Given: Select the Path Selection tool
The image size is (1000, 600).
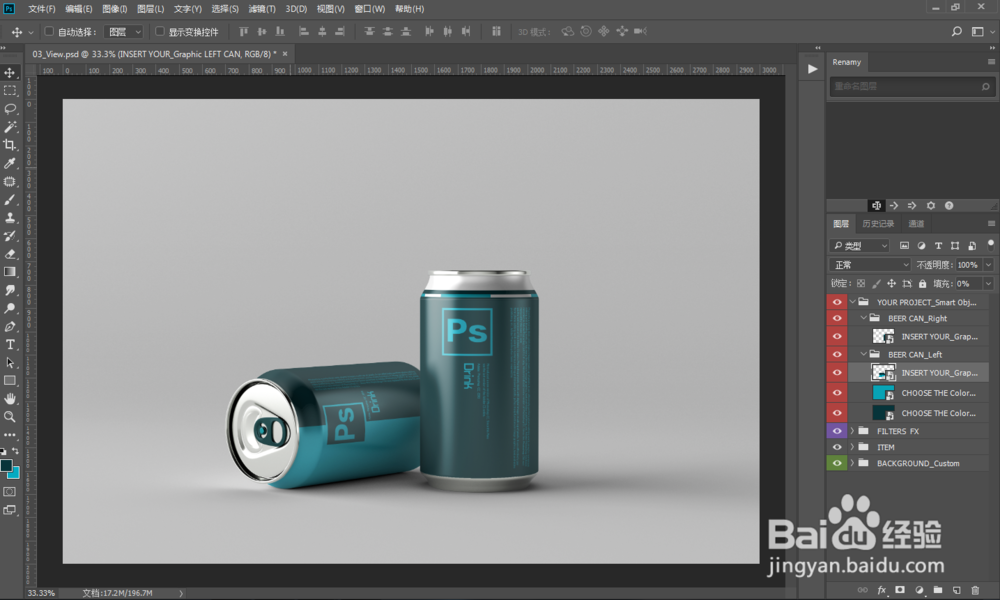Looking at the screenshot, I should click(10, 362).
